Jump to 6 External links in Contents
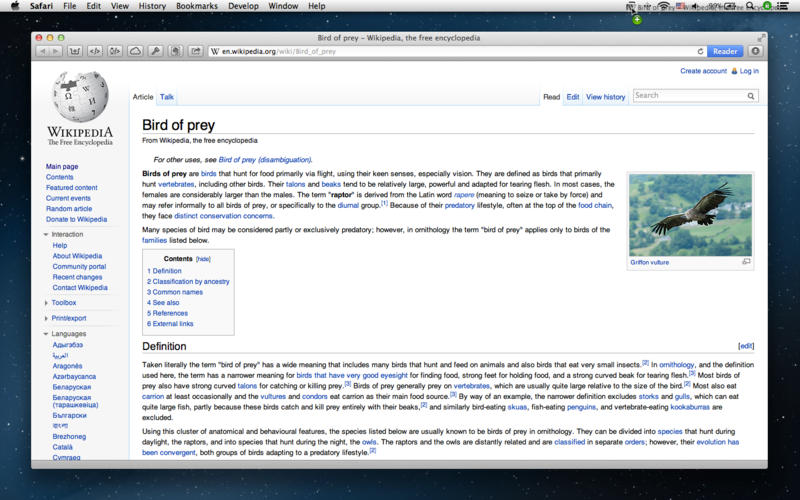This screenshot has width=800, height=500. [170, 324]
